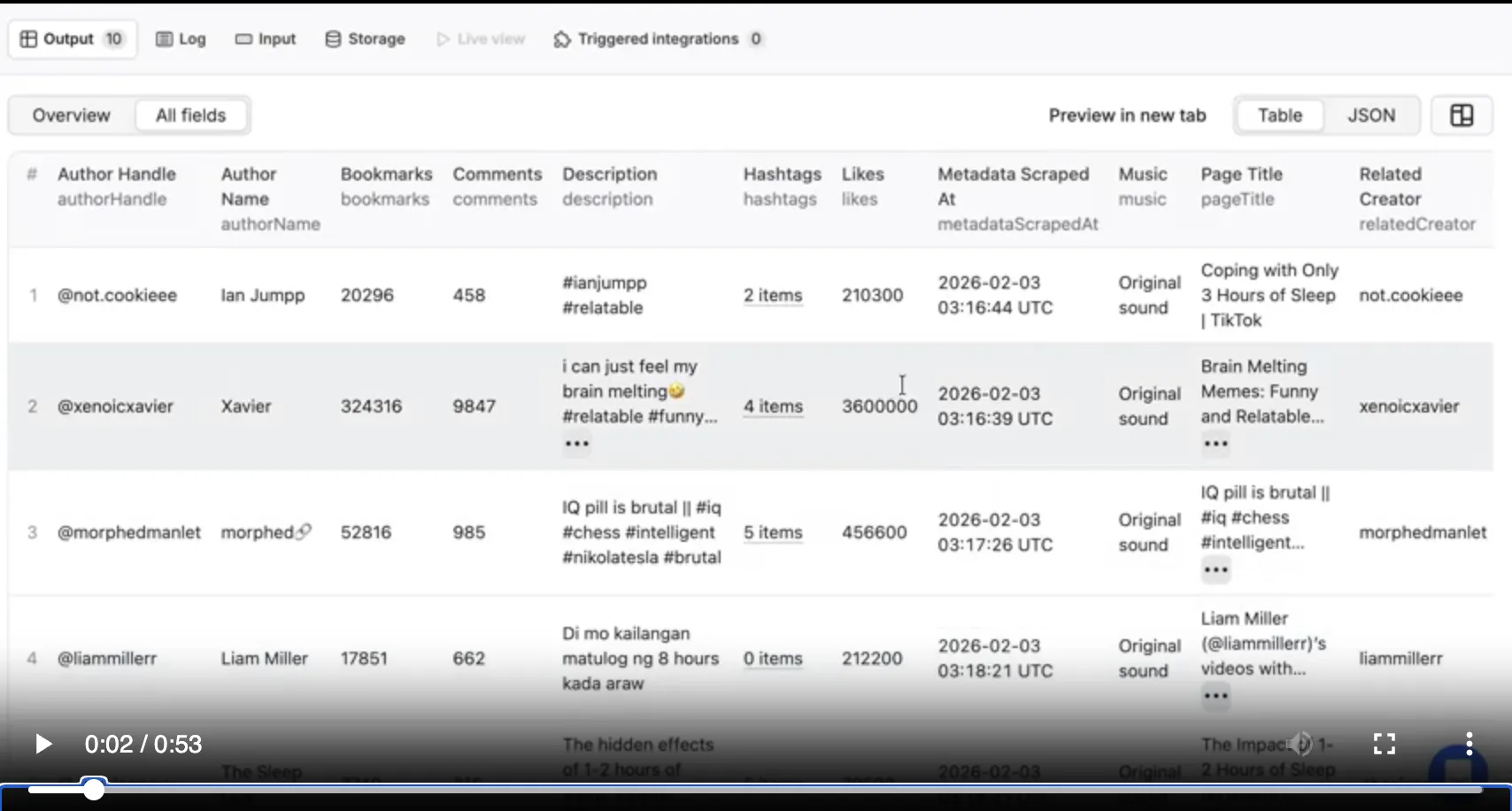Image resolution: width=1512 pixels, height=811 pixels.
Task: Switch to Table format view
Action: click(1280, 115)
